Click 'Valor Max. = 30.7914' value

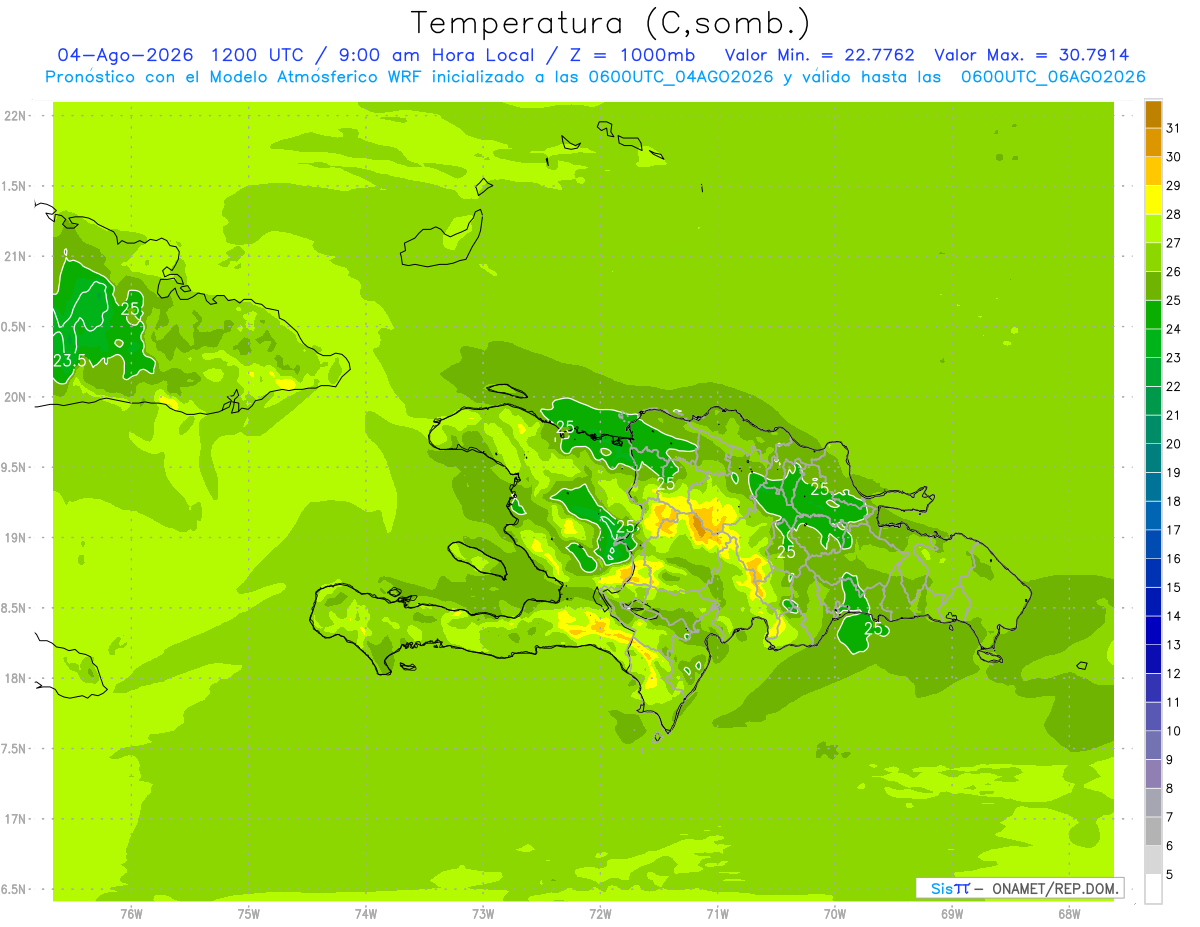[x=1032, y=55]
